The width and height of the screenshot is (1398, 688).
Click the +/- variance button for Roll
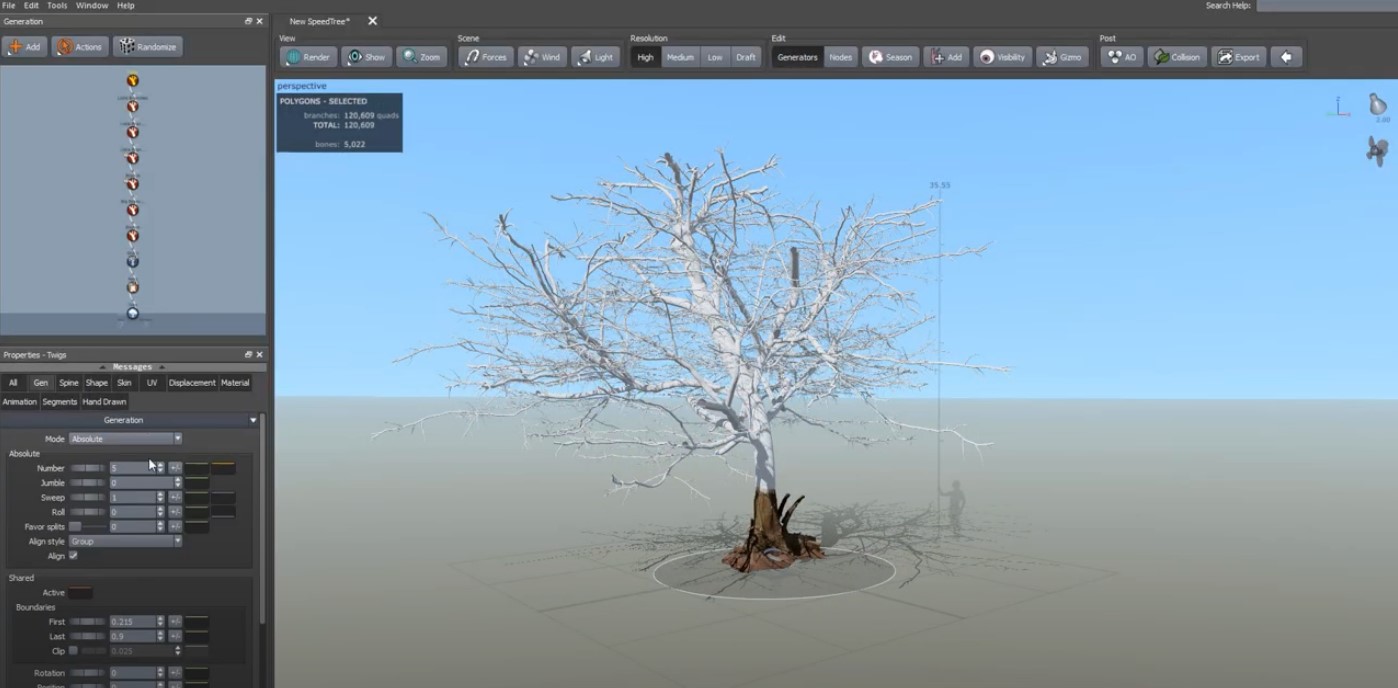click(x=175, y=512)
